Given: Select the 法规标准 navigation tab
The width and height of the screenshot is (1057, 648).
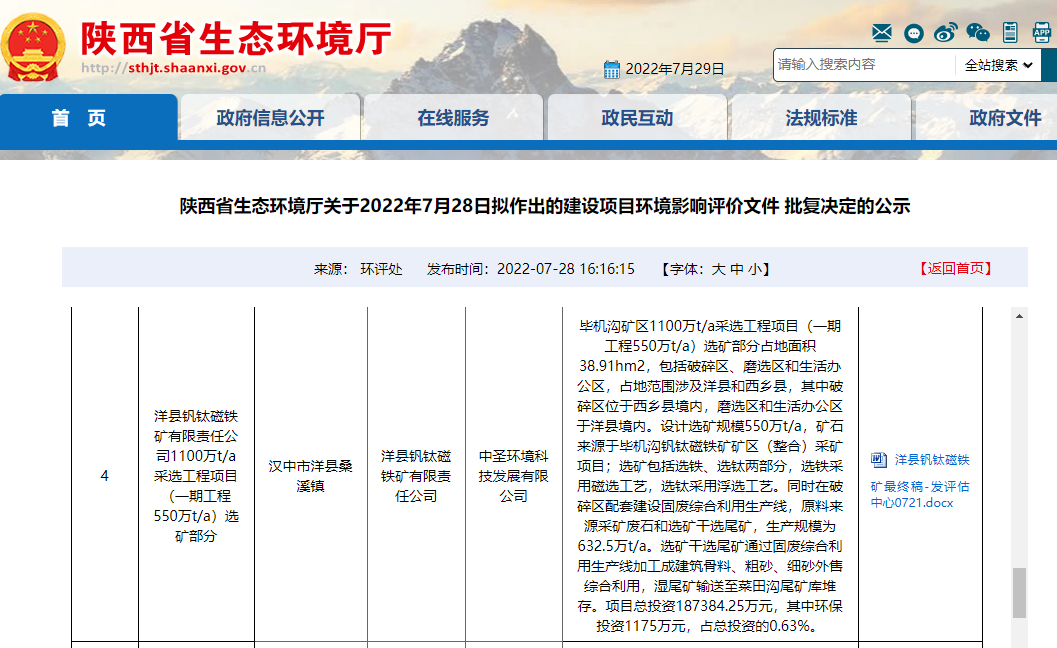Looking at the screenshot, I should 821,118.
